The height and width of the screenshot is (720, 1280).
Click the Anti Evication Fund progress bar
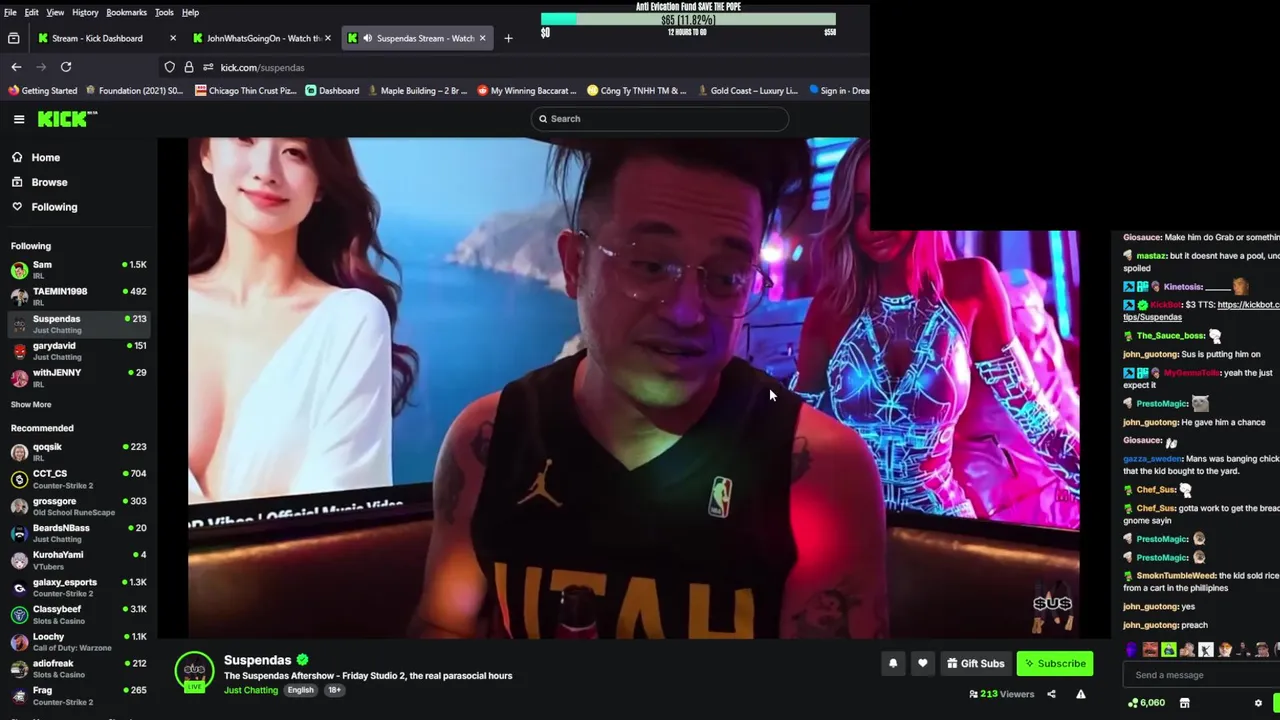coord(688,19)
